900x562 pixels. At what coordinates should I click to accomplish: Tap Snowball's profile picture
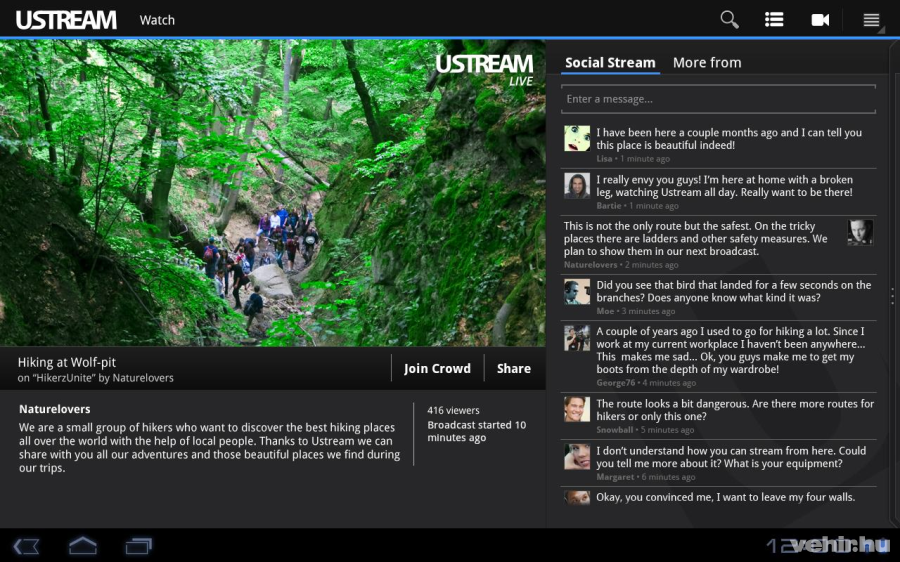(577, 409)
